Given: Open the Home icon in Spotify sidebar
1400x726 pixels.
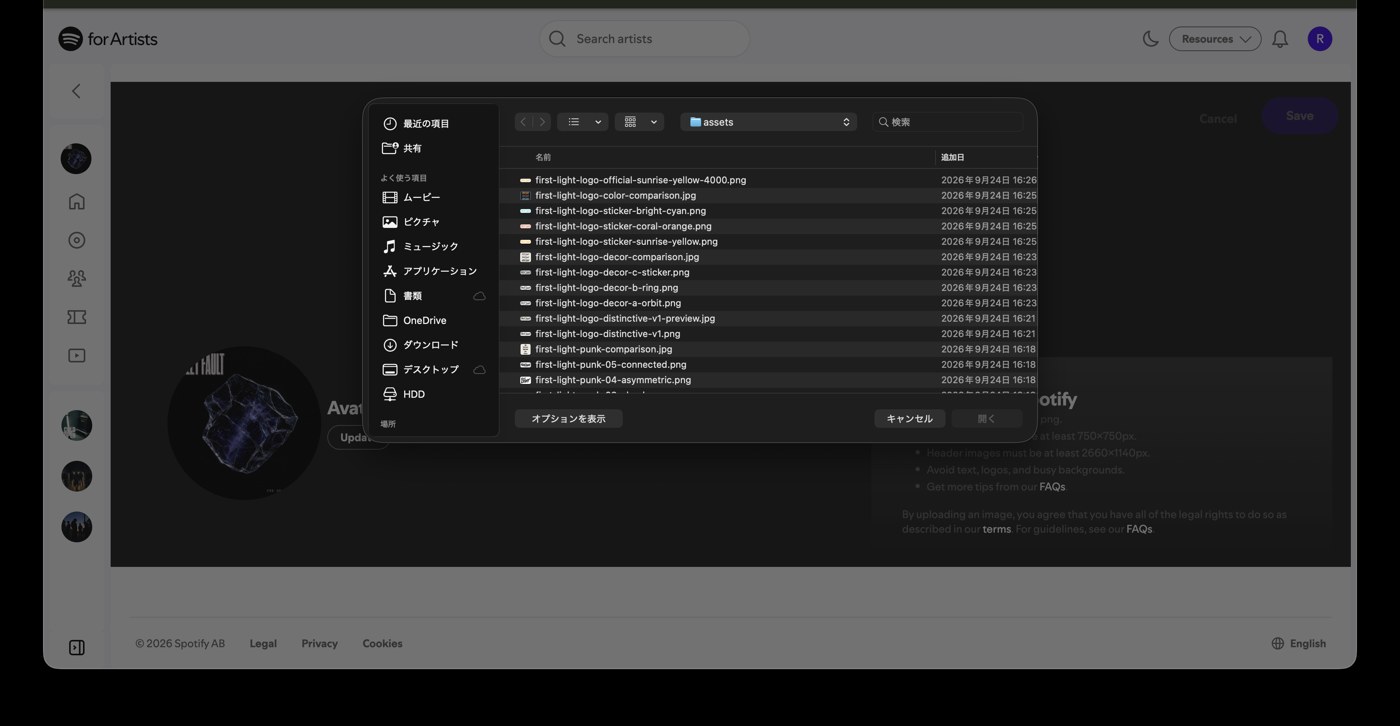Looking at the screenshot, I should [76, 202].
